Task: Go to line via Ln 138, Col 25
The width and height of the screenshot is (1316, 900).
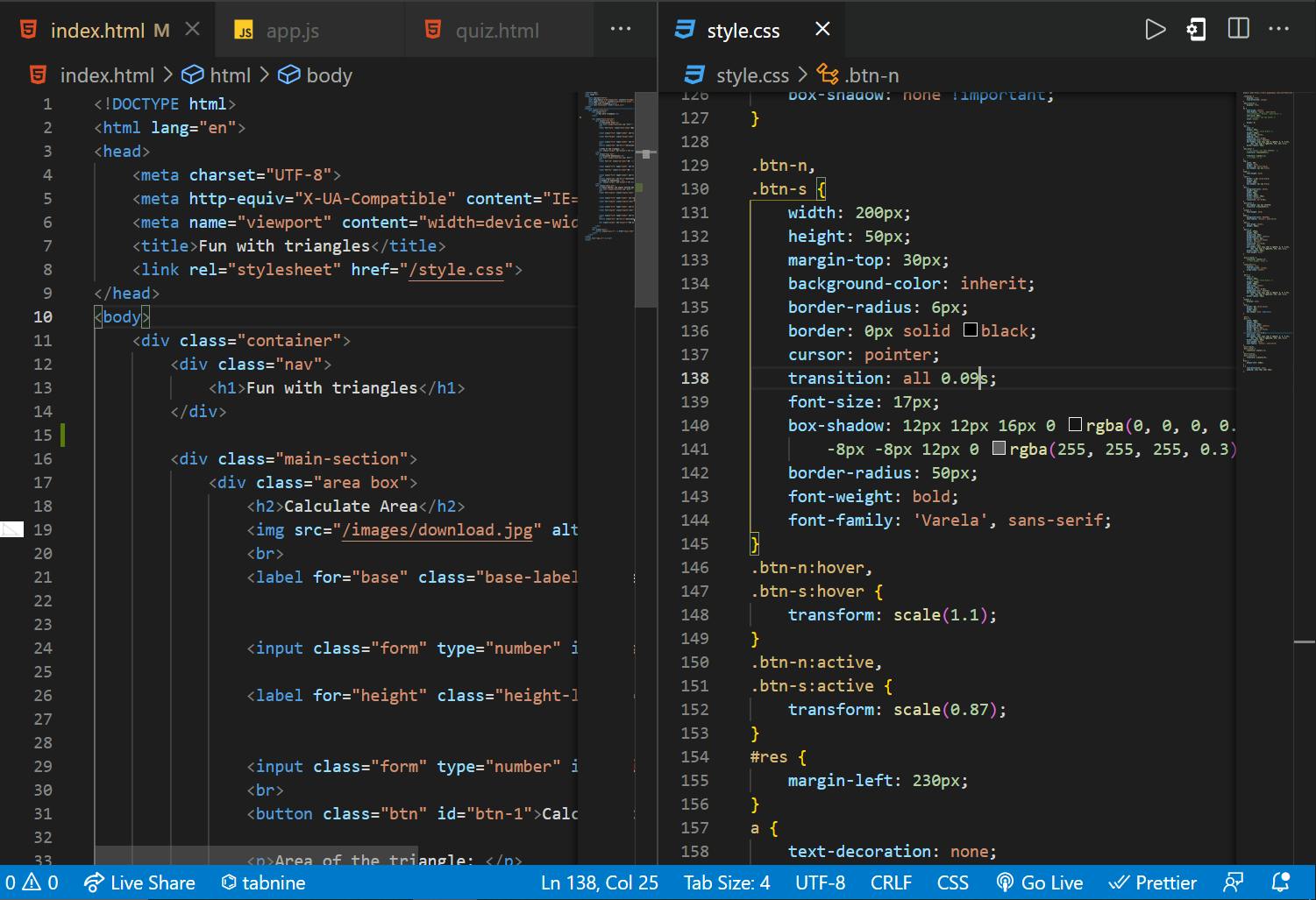Action: tap(599, 882)
